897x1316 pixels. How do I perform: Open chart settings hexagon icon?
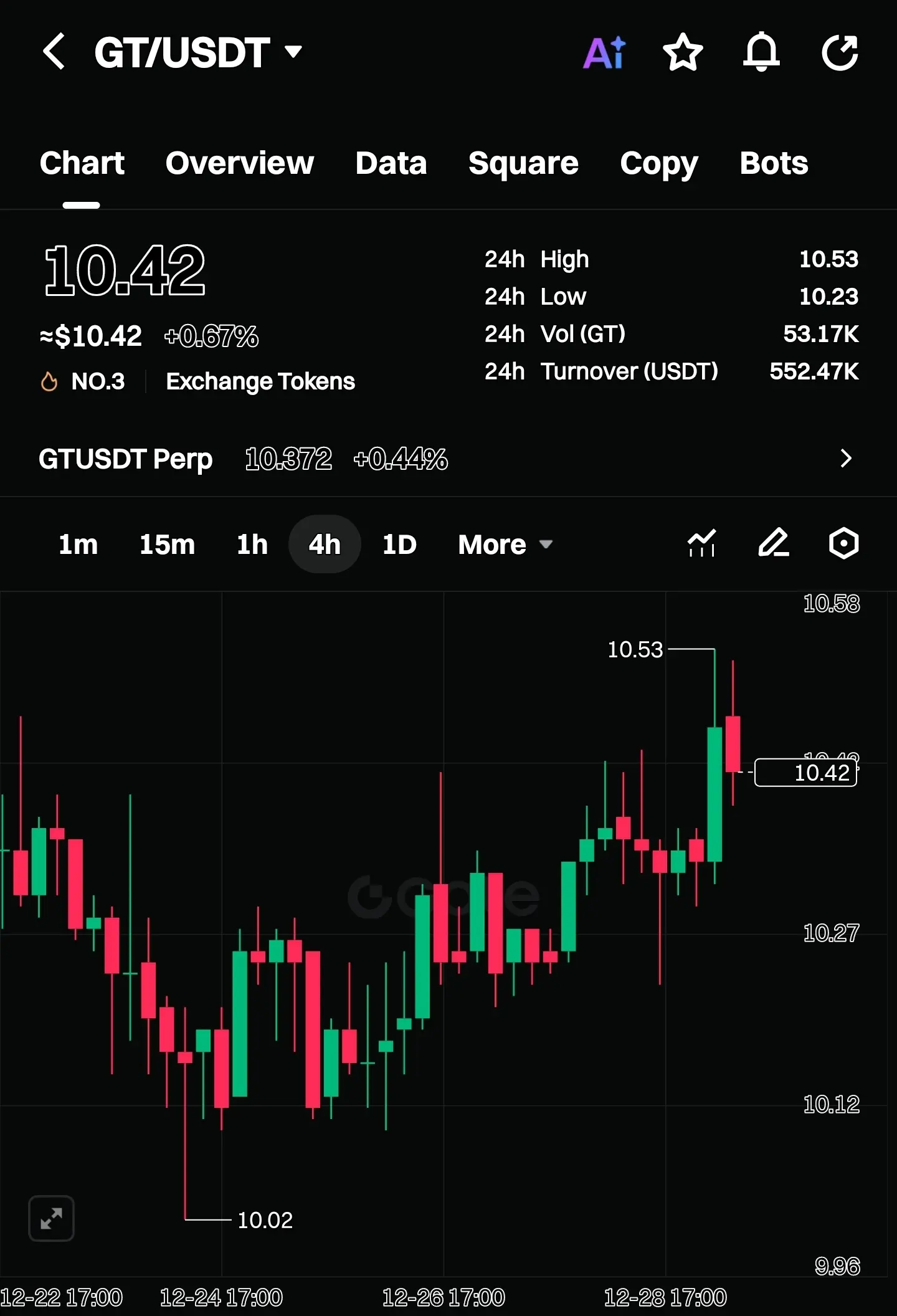(x=844, y=543)
